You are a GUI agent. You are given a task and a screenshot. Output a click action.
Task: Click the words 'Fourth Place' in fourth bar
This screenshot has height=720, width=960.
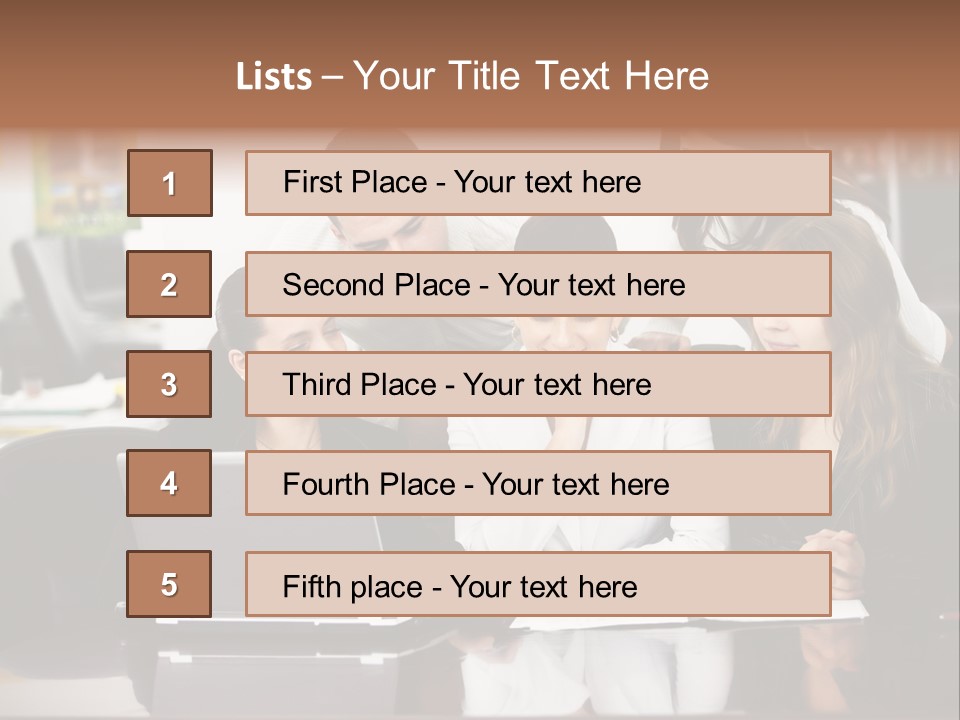[x=369, y=484]
